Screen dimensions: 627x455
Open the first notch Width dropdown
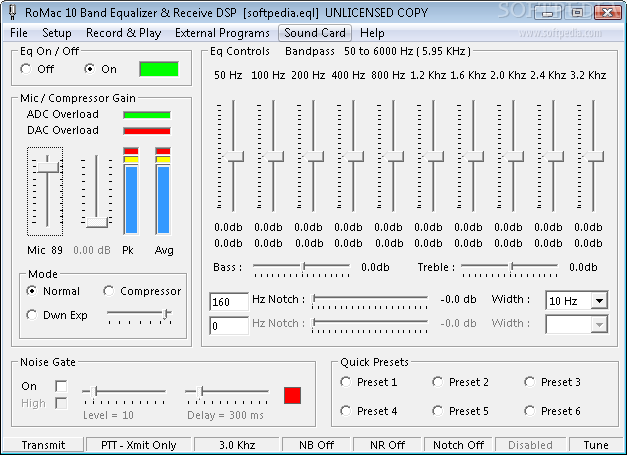tap(599, 300)
